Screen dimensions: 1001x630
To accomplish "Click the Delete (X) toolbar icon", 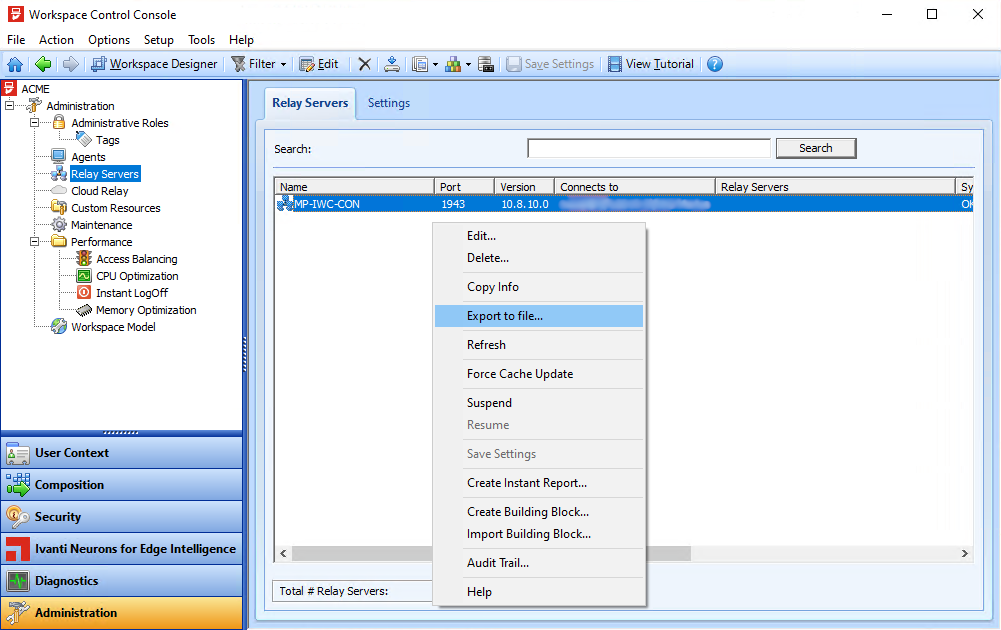I will pos(364,63).
